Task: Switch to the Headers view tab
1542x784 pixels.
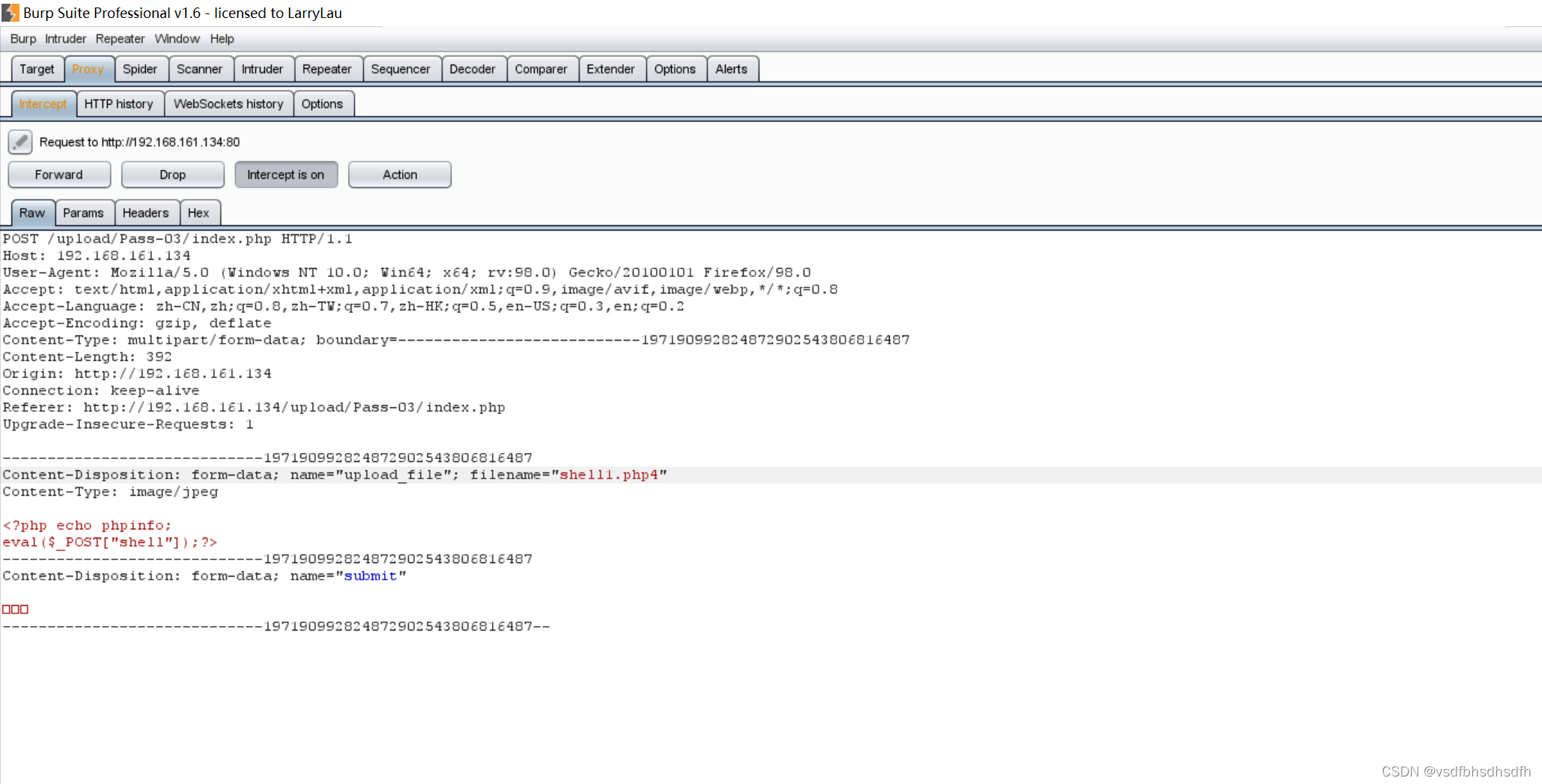Action: pos(146,213)
